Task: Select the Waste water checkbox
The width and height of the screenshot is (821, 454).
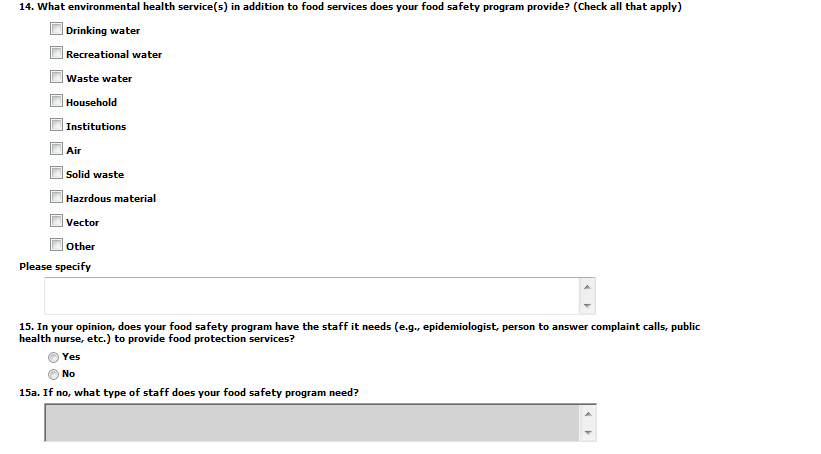Action: pyautogui.click(x=56, y=78)
